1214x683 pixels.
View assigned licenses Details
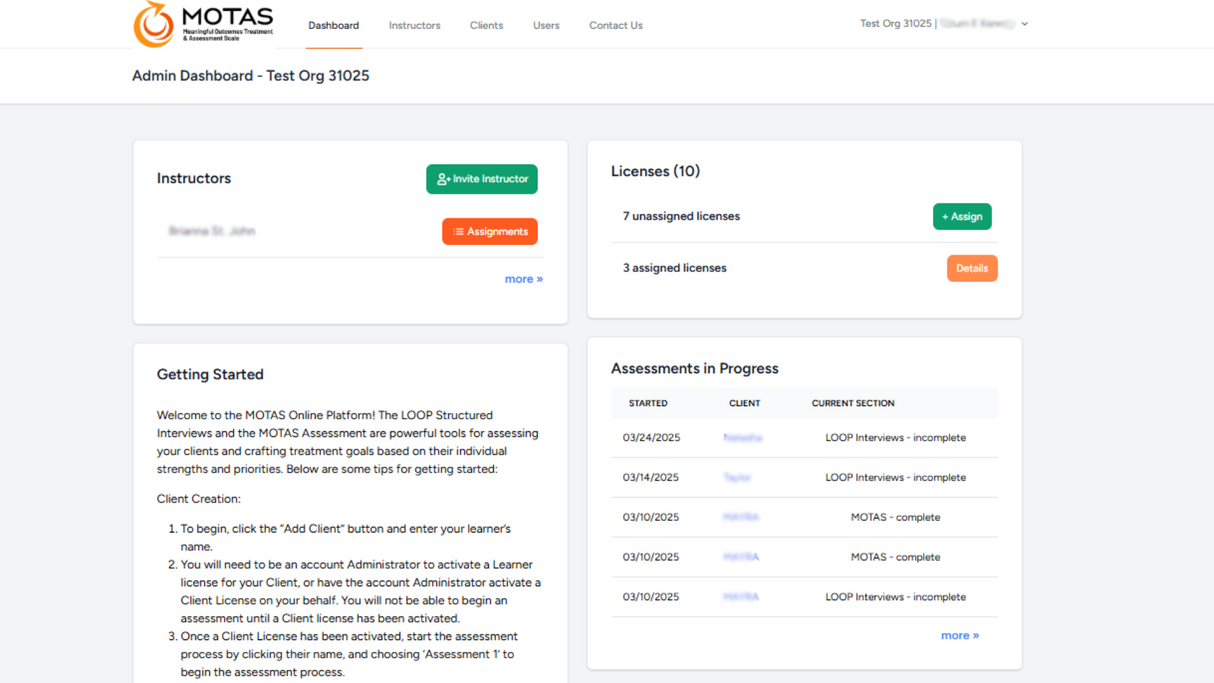coord(971,268)
